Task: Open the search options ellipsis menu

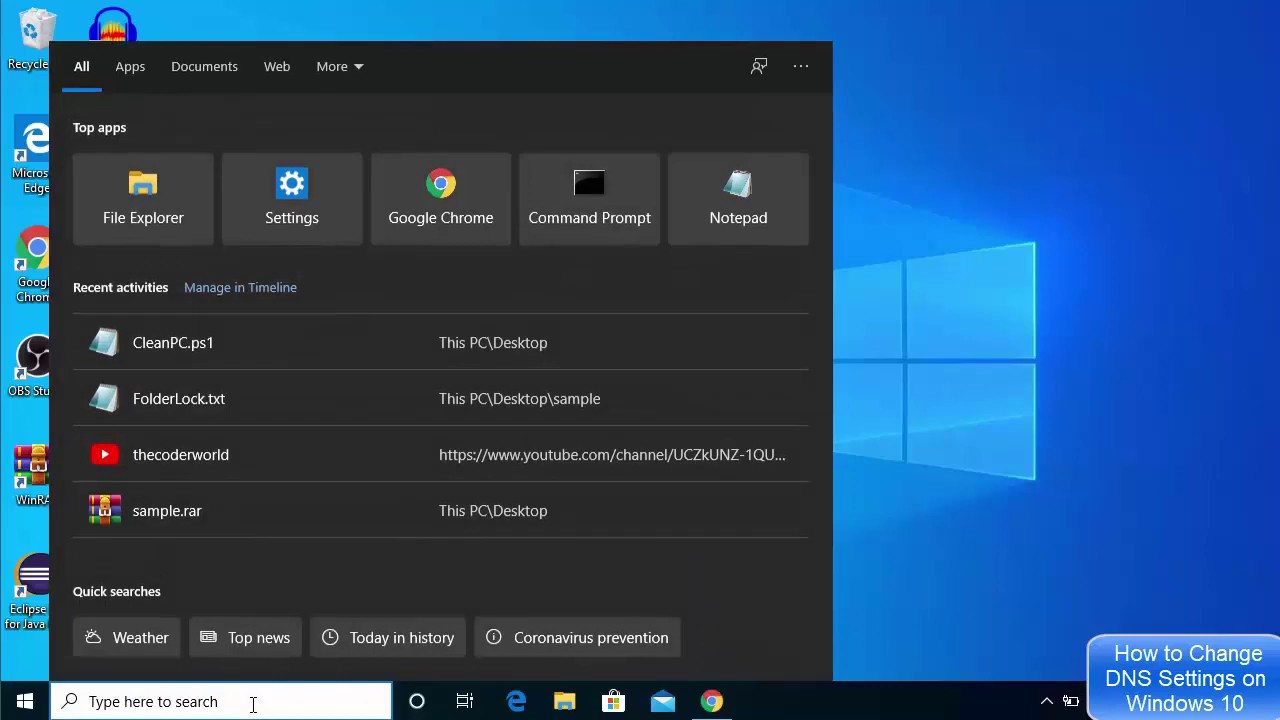Action: 801,66
